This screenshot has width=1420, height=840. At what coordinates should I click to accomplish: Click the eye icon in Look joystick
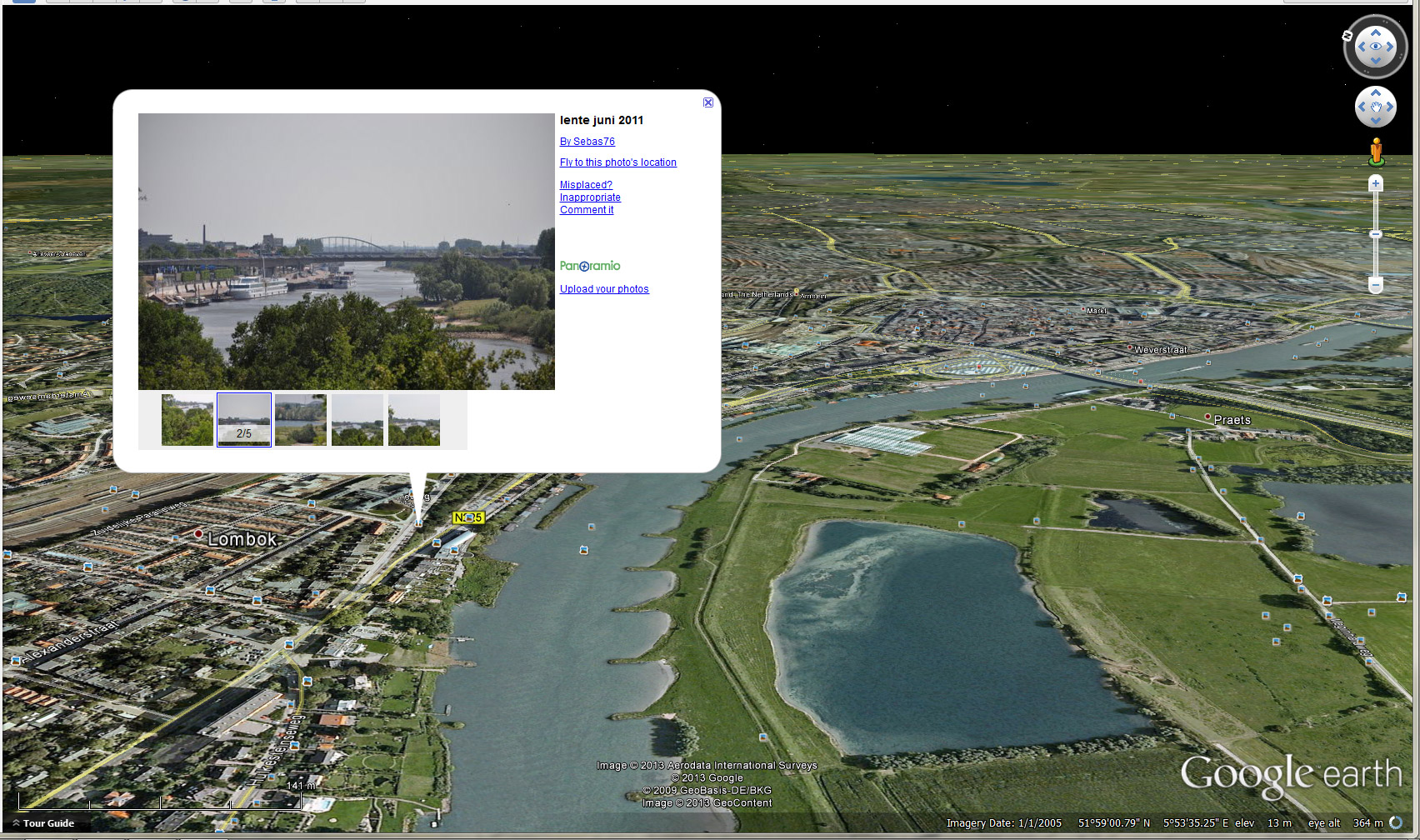click(x=1376, y=47)
